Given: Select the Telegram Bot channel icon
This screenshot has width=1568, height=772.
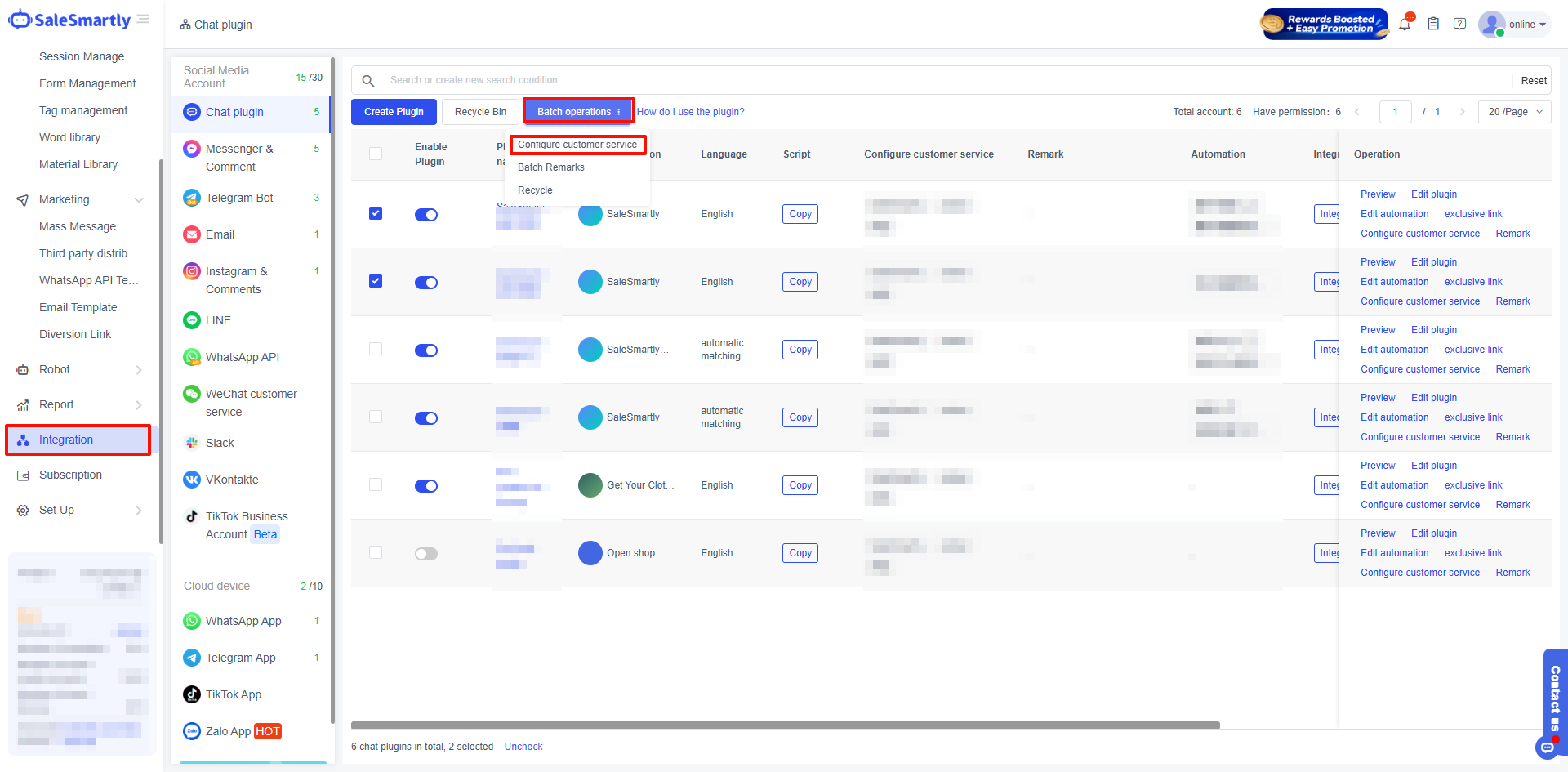Looking at the screenshot, I should [192, 198].
